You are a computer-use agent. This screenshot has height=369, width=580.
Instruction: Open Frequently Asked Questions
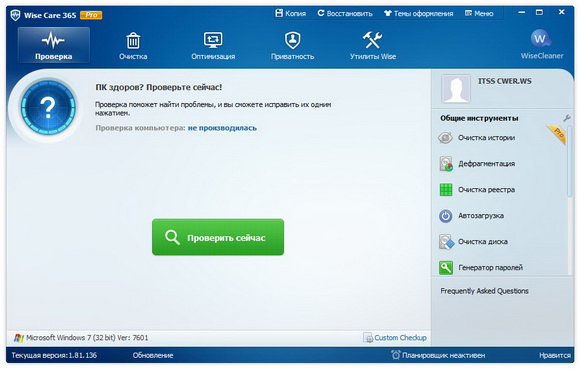[x=484, y=291]
